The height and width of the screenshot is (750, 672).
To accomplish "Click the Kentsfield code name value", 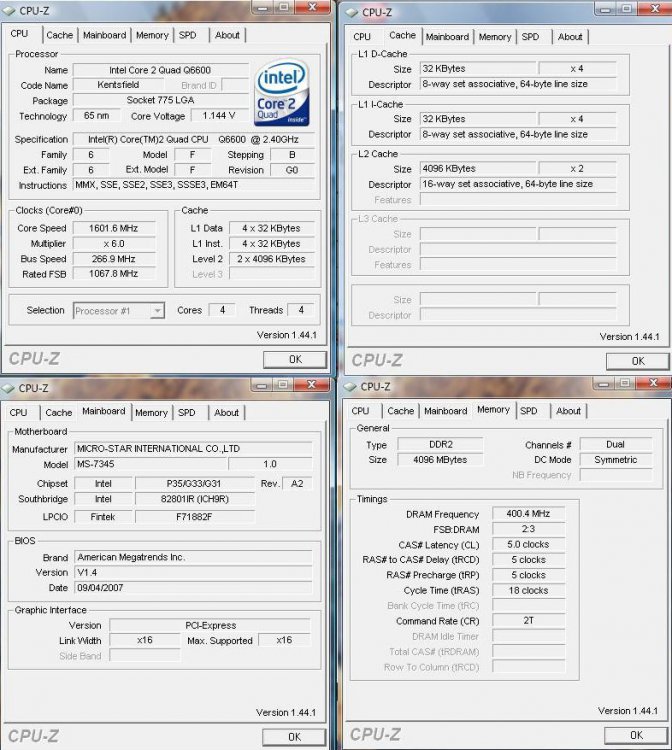I will [x=118, y=85].
